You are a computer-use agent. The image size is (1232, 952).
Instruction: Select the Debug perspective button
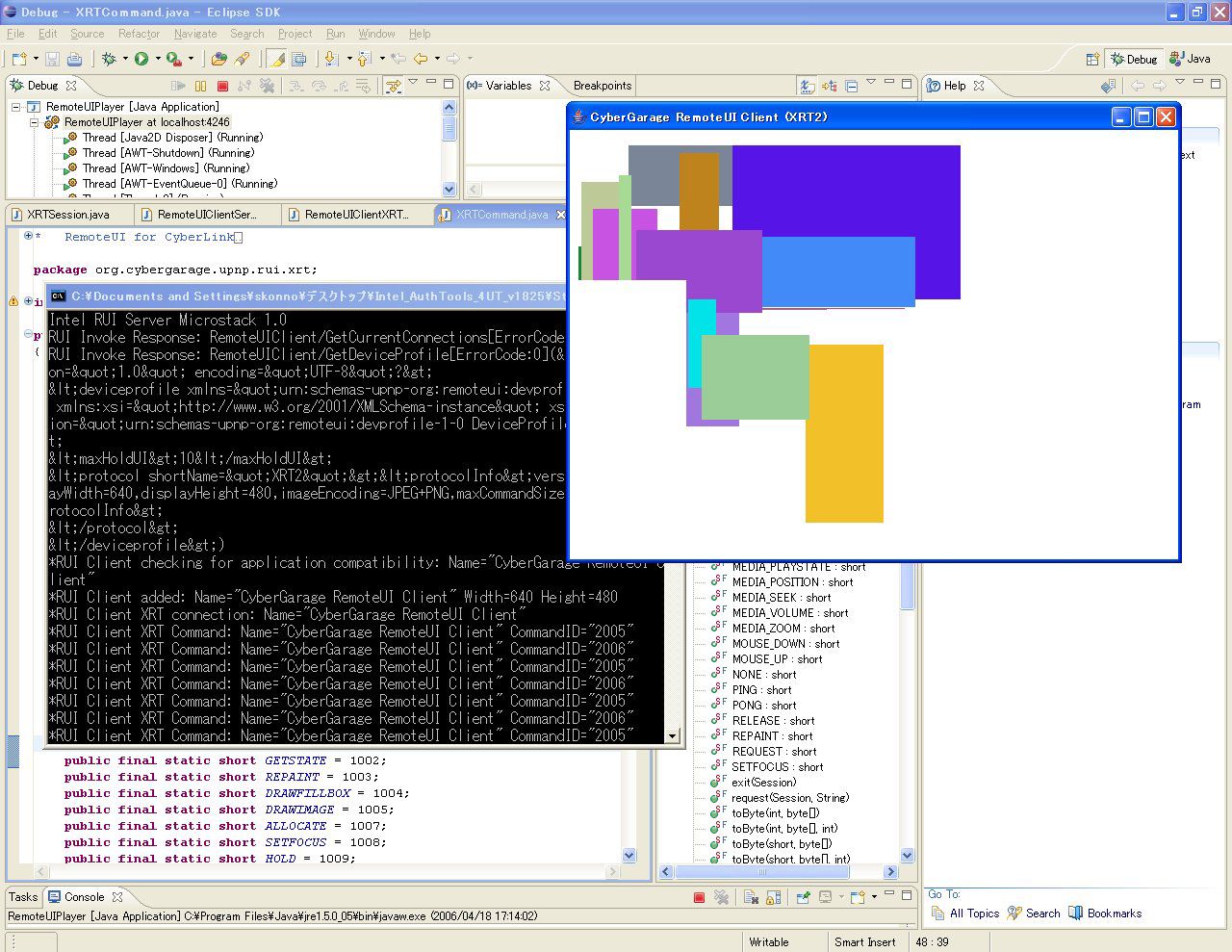[x=1134, y=59]
